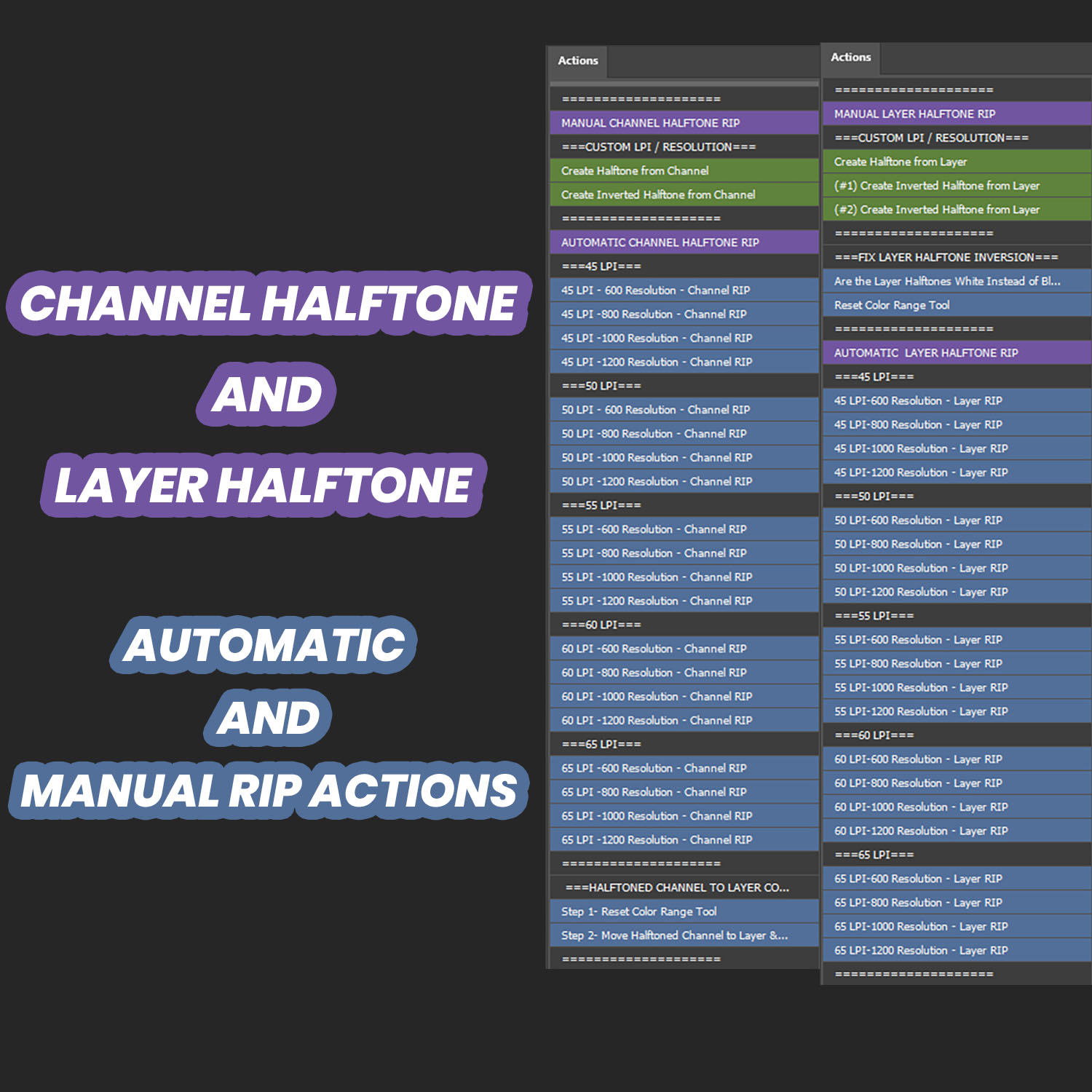Run Step 1- Reset Color Range Tool
Screen dimensions: 1092x1092
[685, 911]
